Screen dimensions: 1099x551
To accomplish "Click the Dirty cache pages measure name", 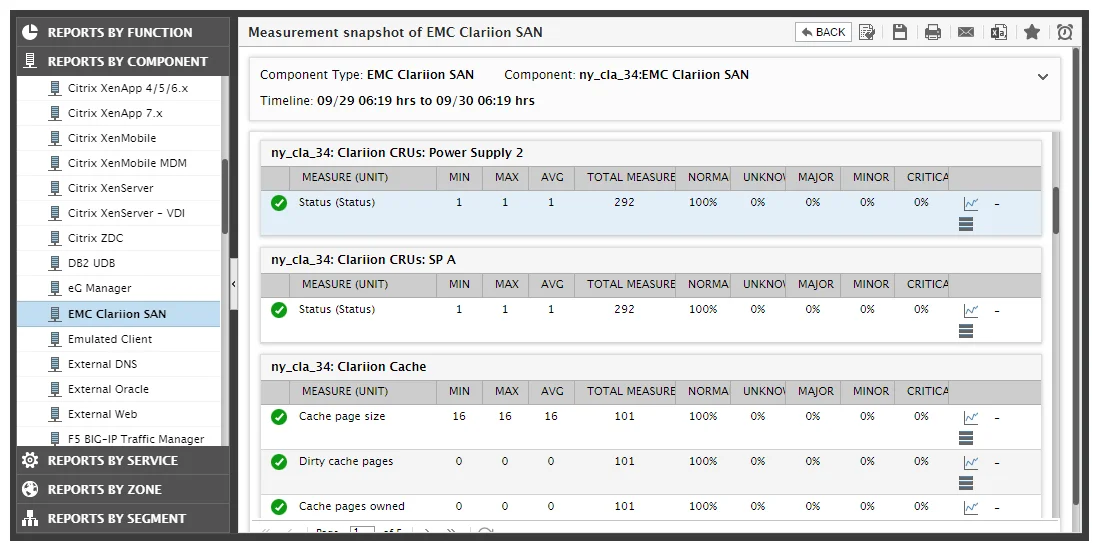I will [346, 461].
